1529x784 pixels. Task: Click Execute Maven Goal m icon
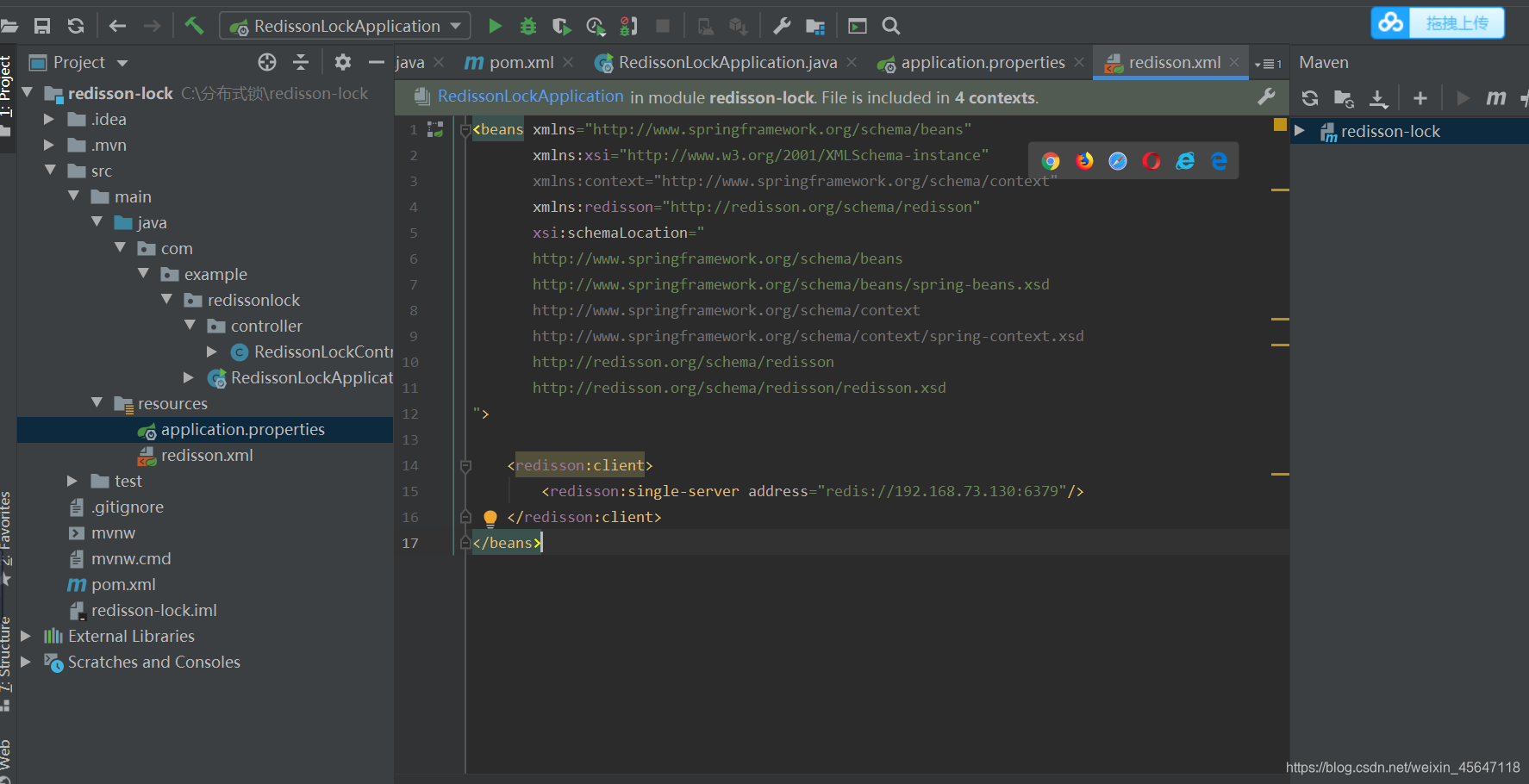tap(1496, 98)
